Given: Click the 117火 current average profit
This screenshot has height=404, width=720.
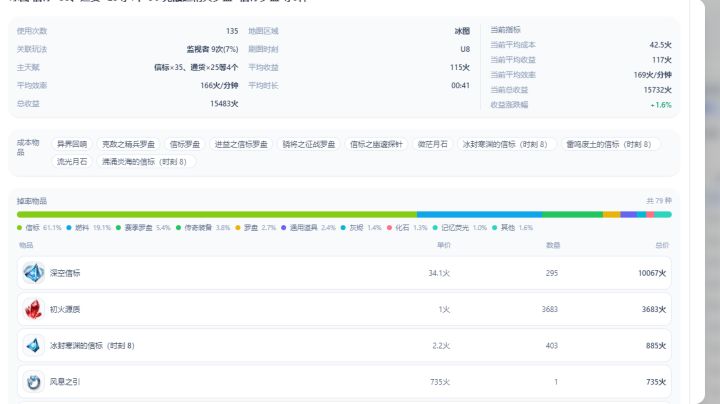Looking at the screenshot, I should (662, 60).
